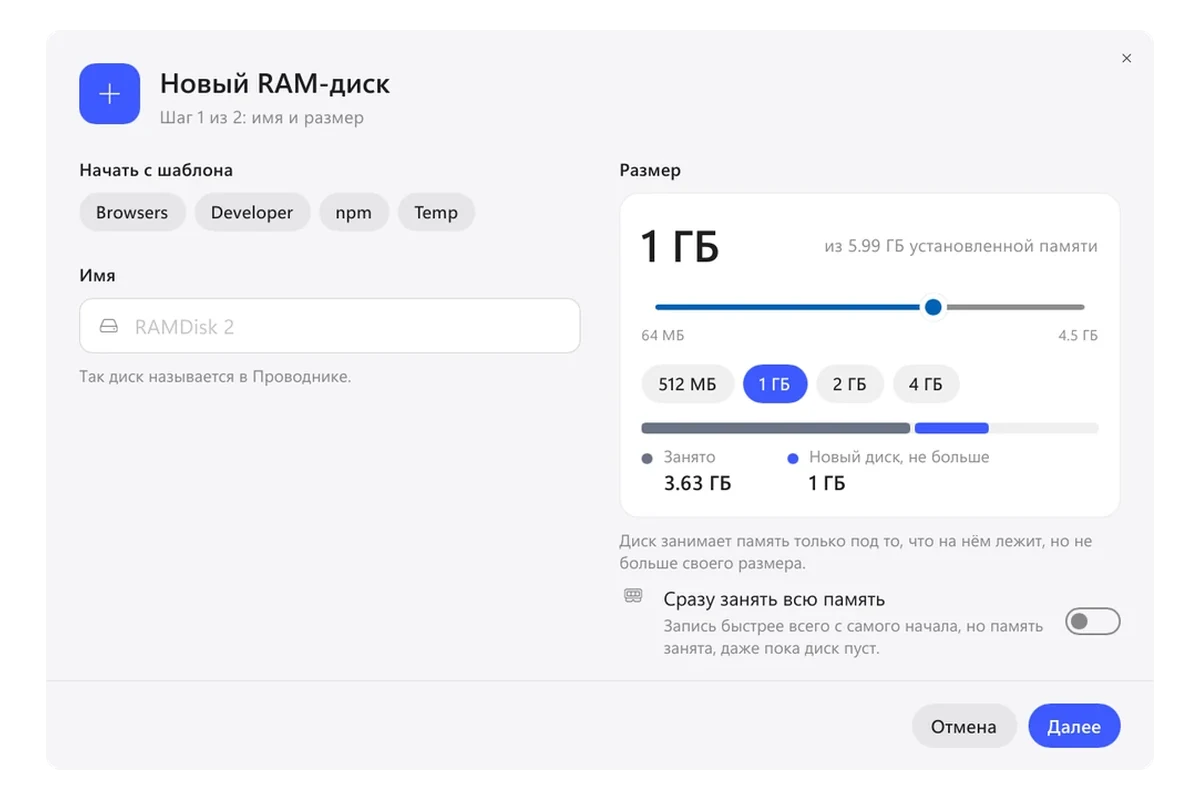
Task: Click the large 1 ГБ size value
Action: 680,246
